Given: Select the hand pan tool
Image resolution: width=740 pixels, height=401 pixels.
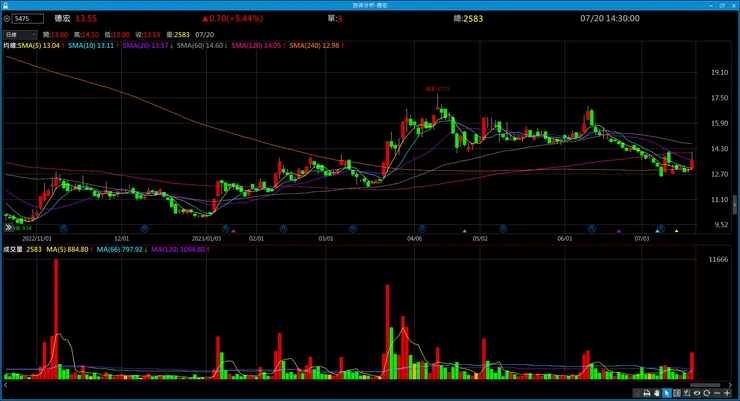Looking at the screenshot, I should tap(656, 393).
